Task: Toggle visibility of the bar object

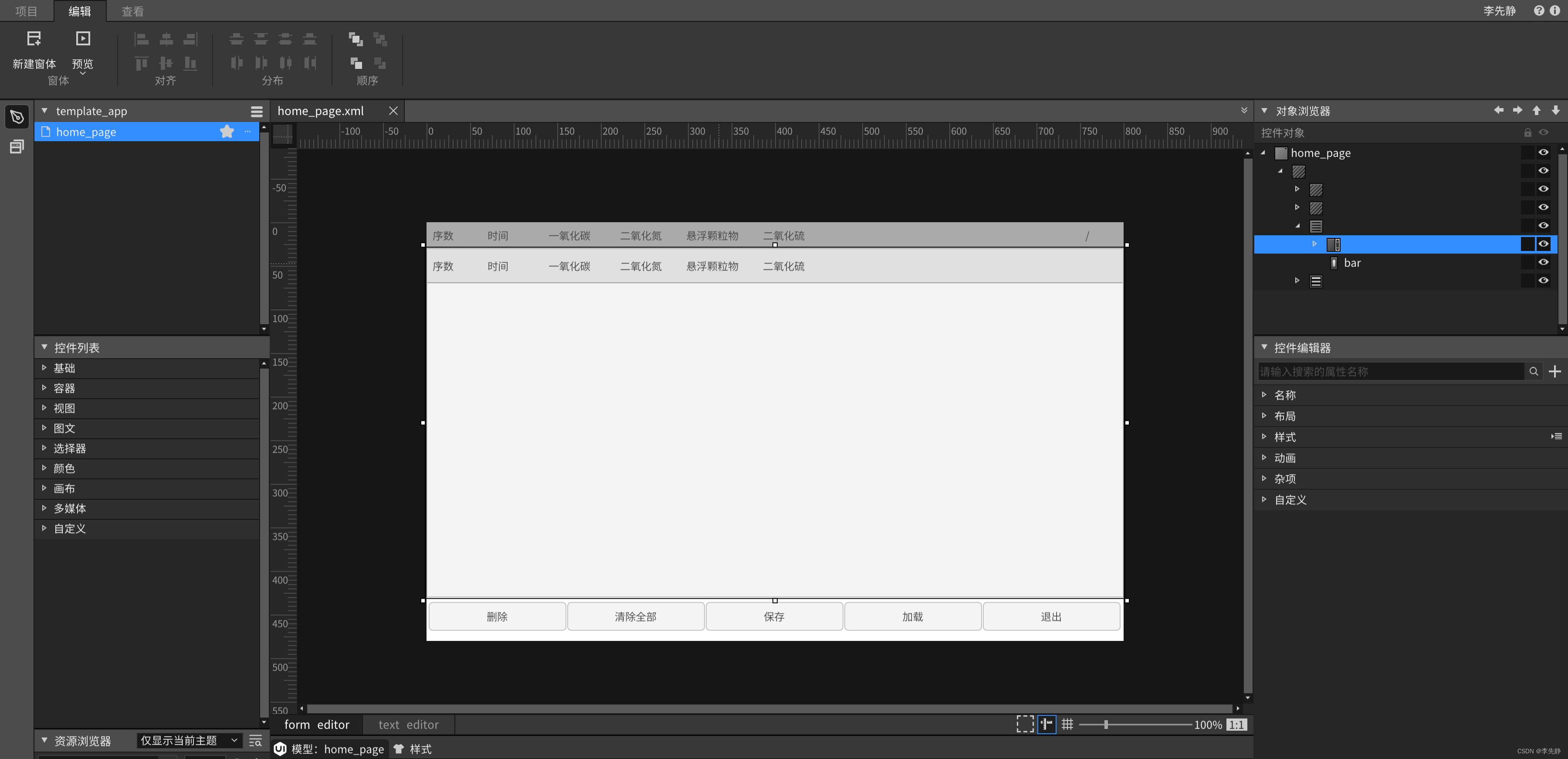Action: pyautogui.click(x=1543, y=262)
